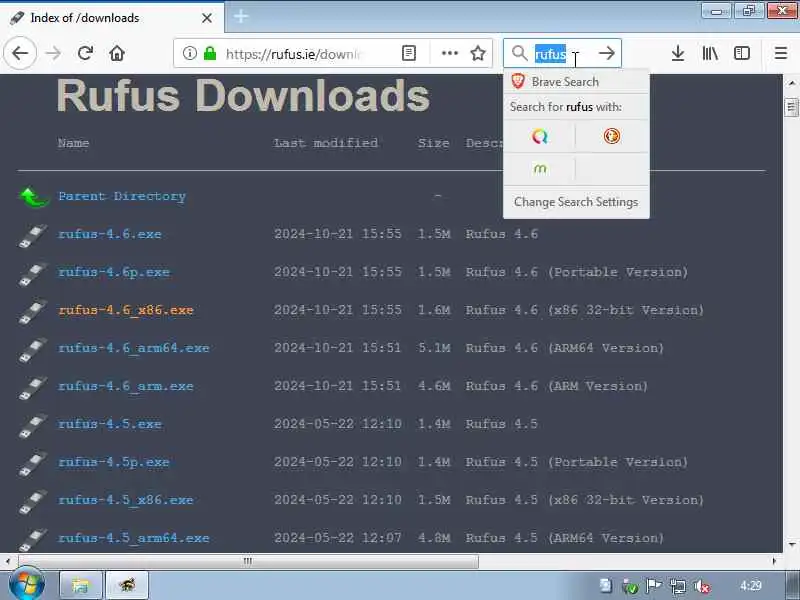Viewport: 800px width, 600px height.
Task: Close the Index of /downloads tab
Action: [207, 18]
